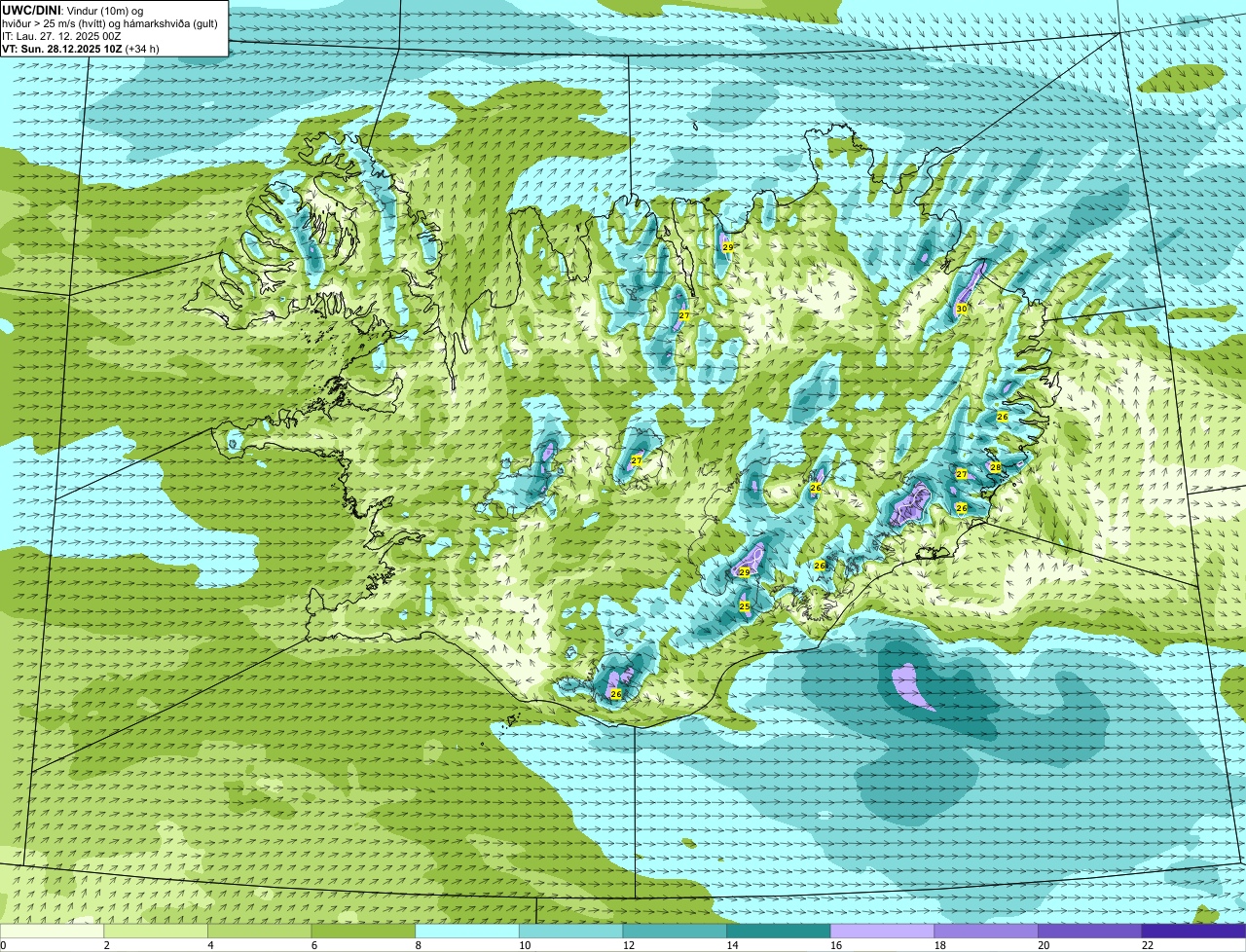Pick the 4–6 m/s legend color swatch
1246x952 pixels.
pyautogui.click(x=259, y=931)
